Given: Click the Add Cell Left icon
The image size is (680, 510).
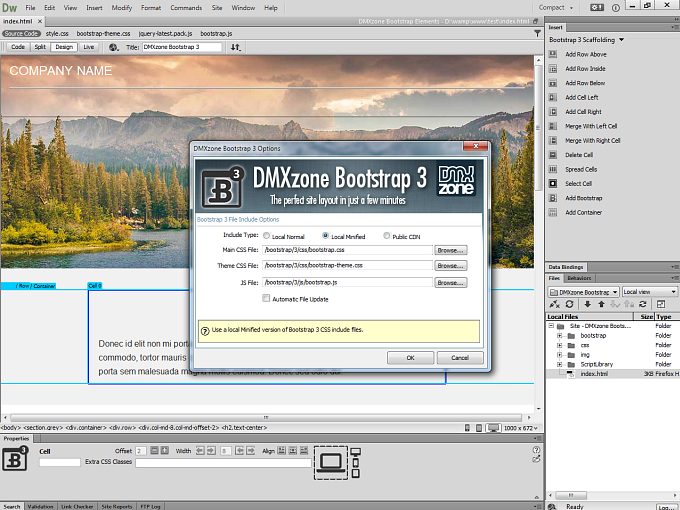Looking at the screenshot, I should click(553, 97).
